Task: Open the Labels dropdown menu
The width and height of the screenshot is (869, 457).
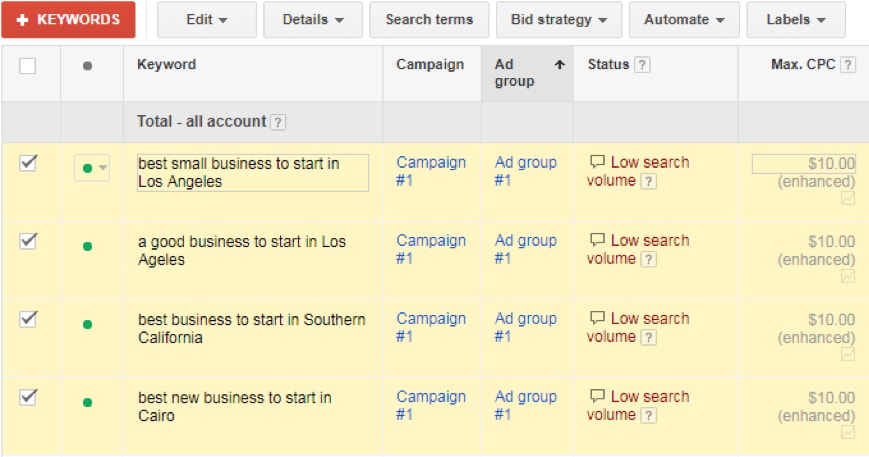Action: (x=796, y=19)
